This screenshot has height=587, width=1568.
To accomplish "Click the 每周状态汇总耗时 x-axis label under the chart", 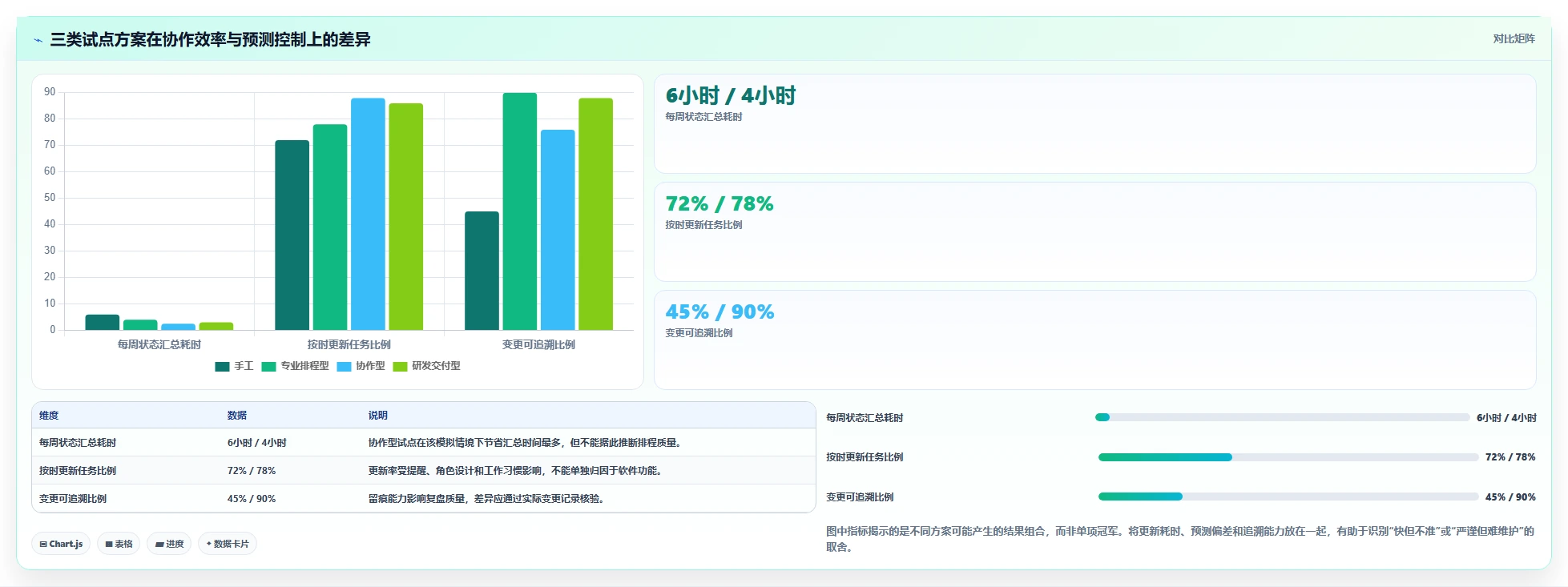I will [x=159, y=344].
